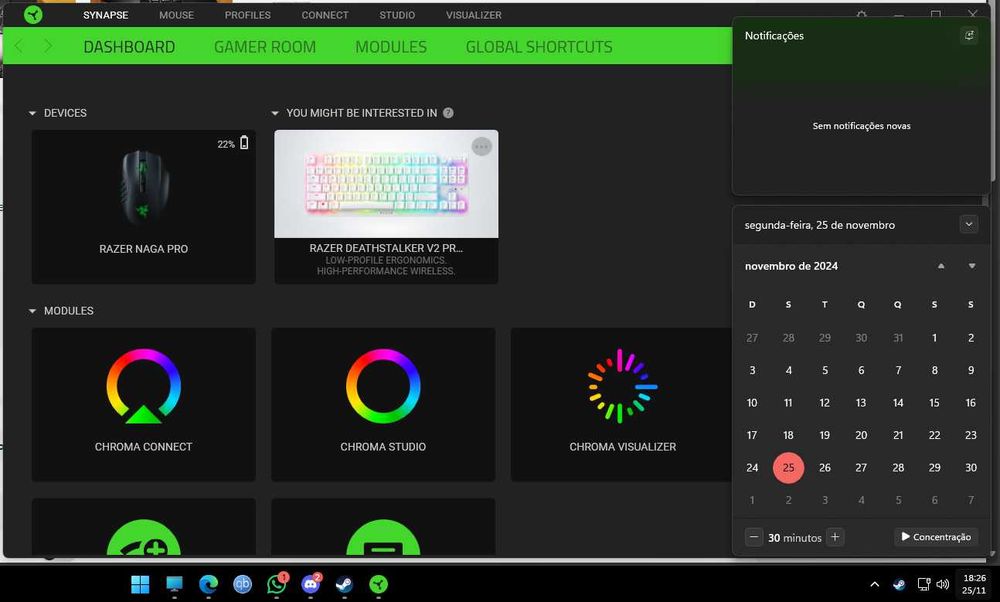The width and height of the screenshot is (1000, 602).
Task: Open network settings from the tray icon
Action: coord(923,584)
